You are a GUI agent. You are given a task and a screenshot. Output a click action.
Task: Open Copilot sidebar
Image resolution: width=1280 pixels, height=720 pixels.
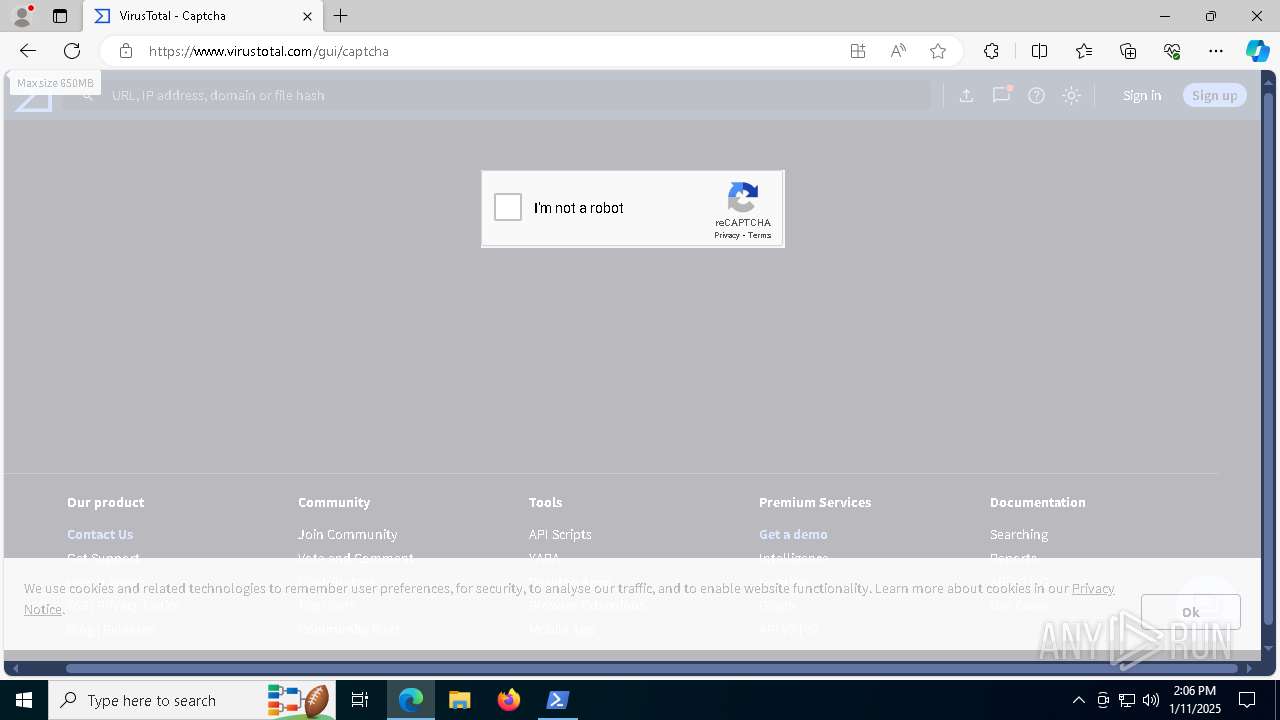[1257, 51]
